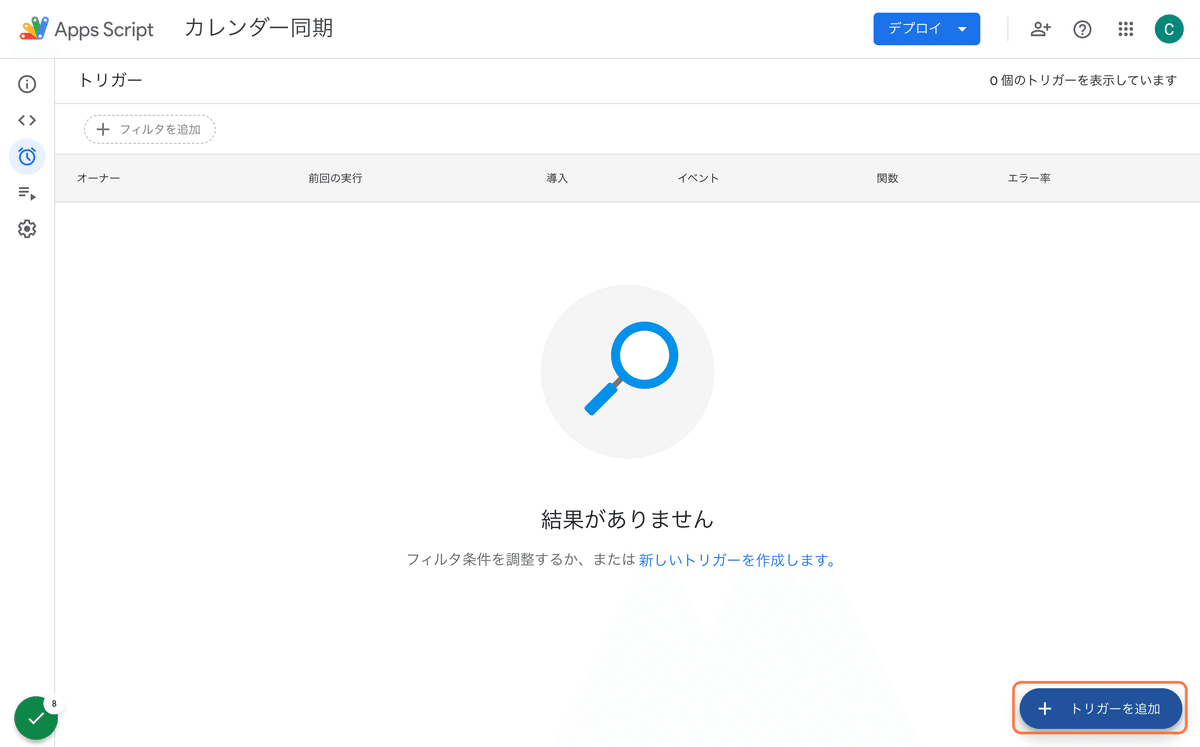Click the magnifying glass illustration

point(628,372)
